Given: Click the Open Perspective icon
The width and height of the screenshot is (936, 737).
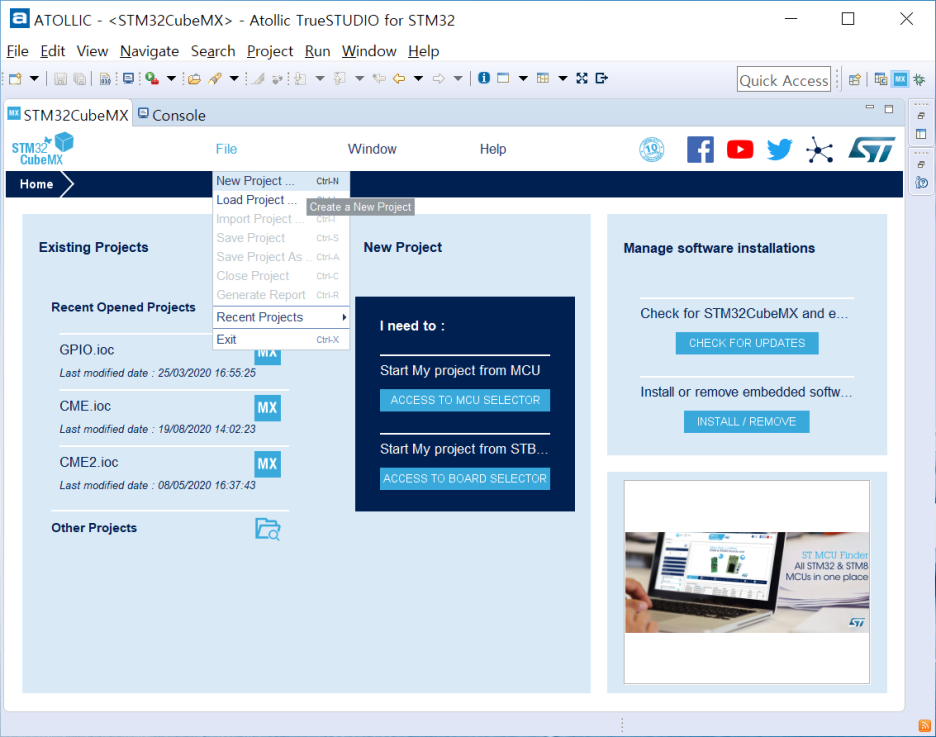Looking at the screenshot, I should coord(855,79).
